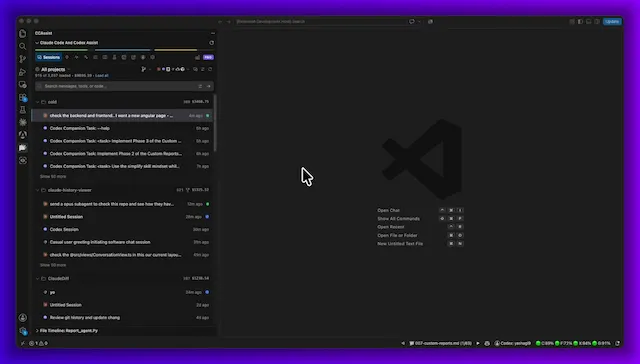The image size is (640, 364).
Task: Open the Accounts icon in activity bar
Action: coord(22,317)
